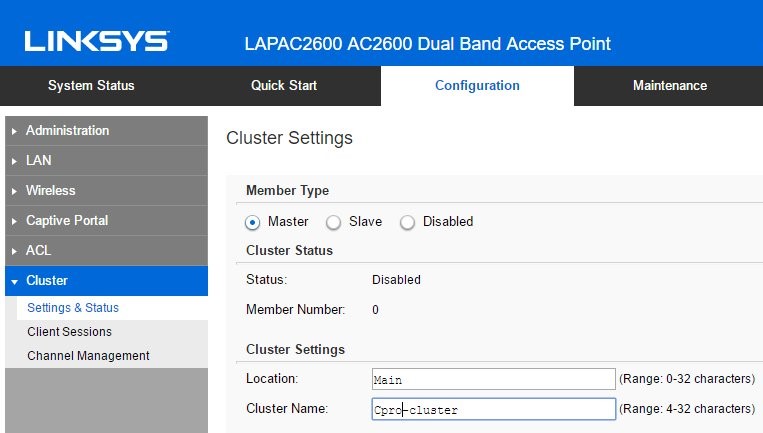The height and width of the screenshot is (433, 763).
Task: Open Wireless menu item
Action: (107, 190)
